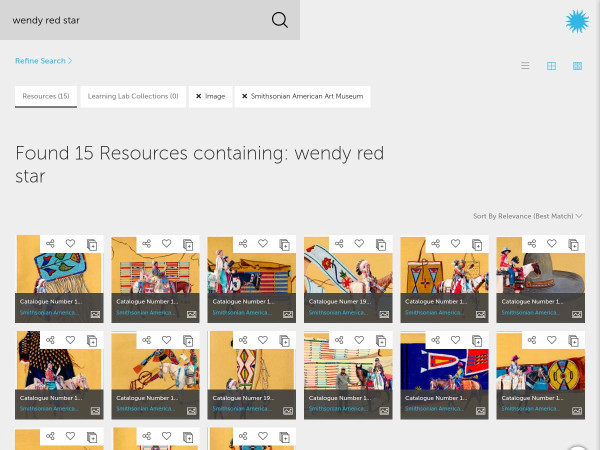Open Smithsonian America link on blue background card

434,409
